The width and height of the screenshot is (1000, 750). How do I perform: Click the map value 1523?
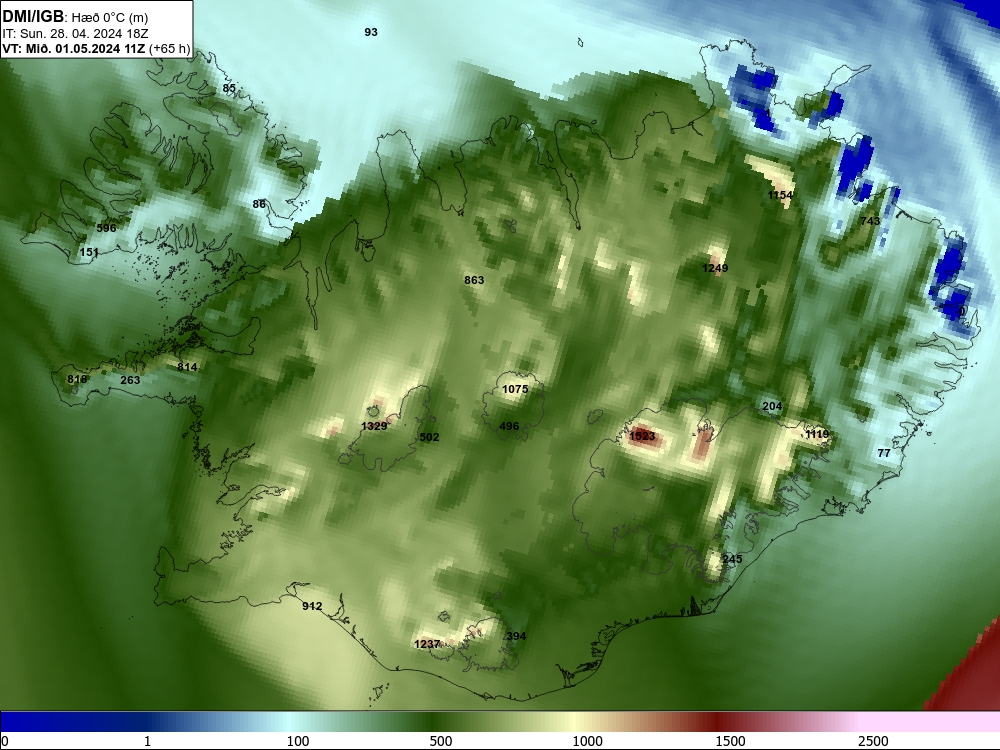point(642,436)
